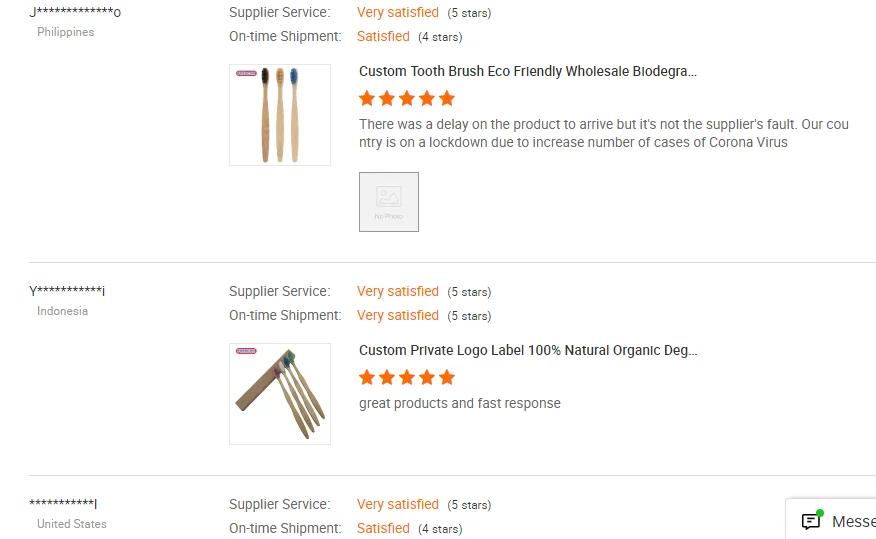Open Custom Private Logo Label product link
The height and width of the screenshot is (539, 876).
tap(528, 351)
